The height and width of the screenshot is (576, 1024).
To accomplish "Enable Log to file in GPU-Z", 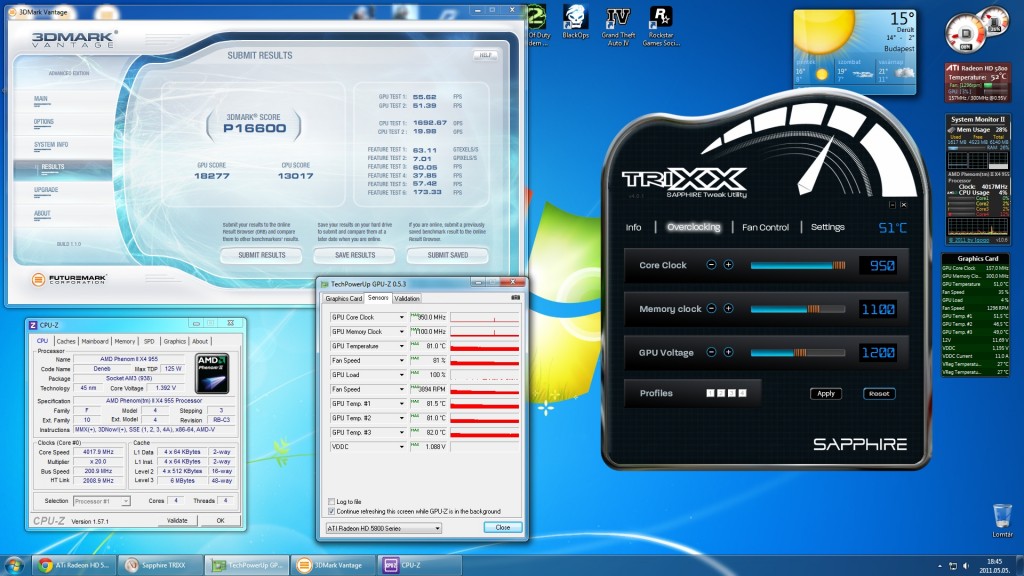I will click(x=332, y=502).
